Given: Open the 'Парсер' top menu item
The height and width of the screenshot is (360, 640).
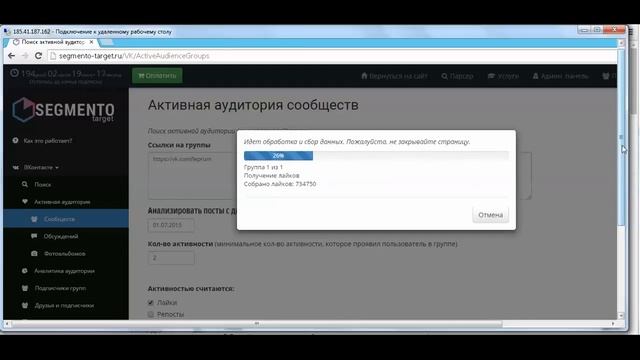Looking at the screenshot, I should pos(457,76).
